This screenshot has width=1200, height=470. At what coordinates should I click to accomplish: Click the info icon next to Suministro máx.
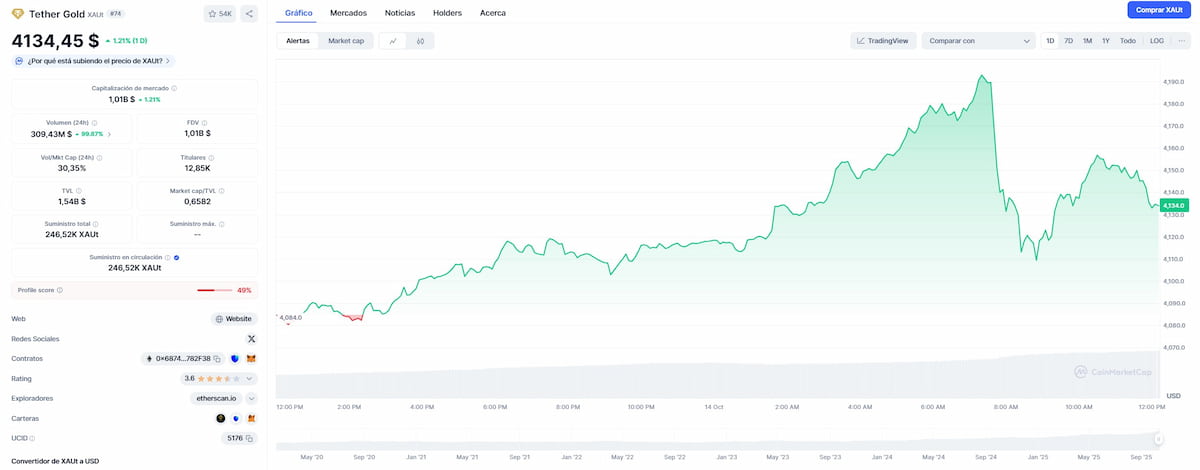pyautogui.click(x=222, y=224)
